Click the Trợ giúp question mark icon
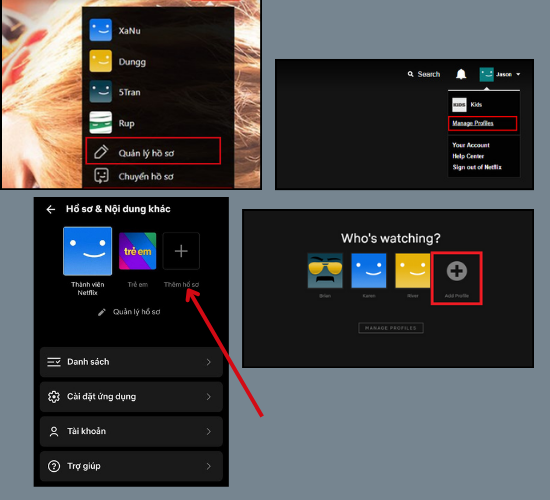The image size is (550, 500). click(54, 466)
